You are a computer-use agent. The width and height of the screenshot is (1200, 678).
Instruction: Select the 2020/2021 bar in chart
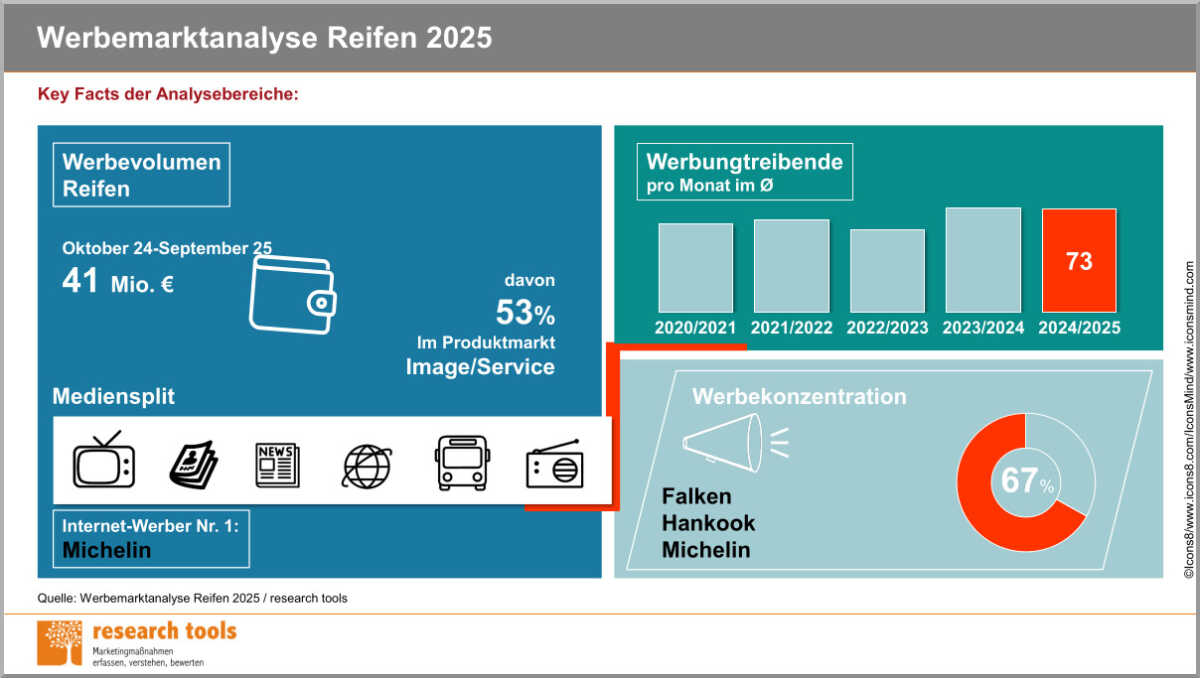(x=695, y=268)
